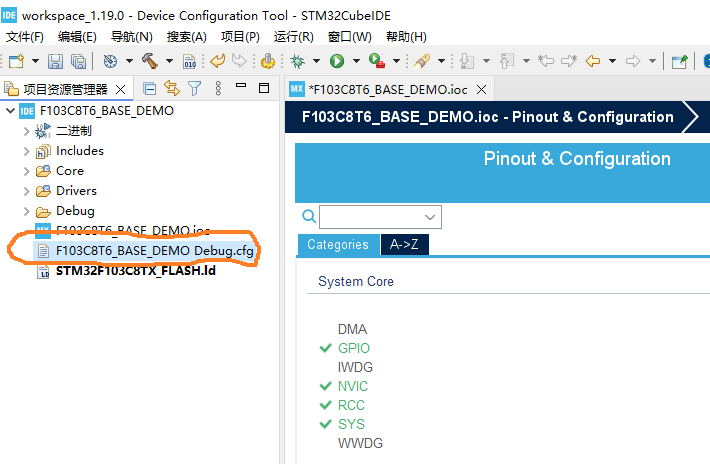Expand the Drivers folder node
Screen dimensions: 710x464
tap(27, 191)
